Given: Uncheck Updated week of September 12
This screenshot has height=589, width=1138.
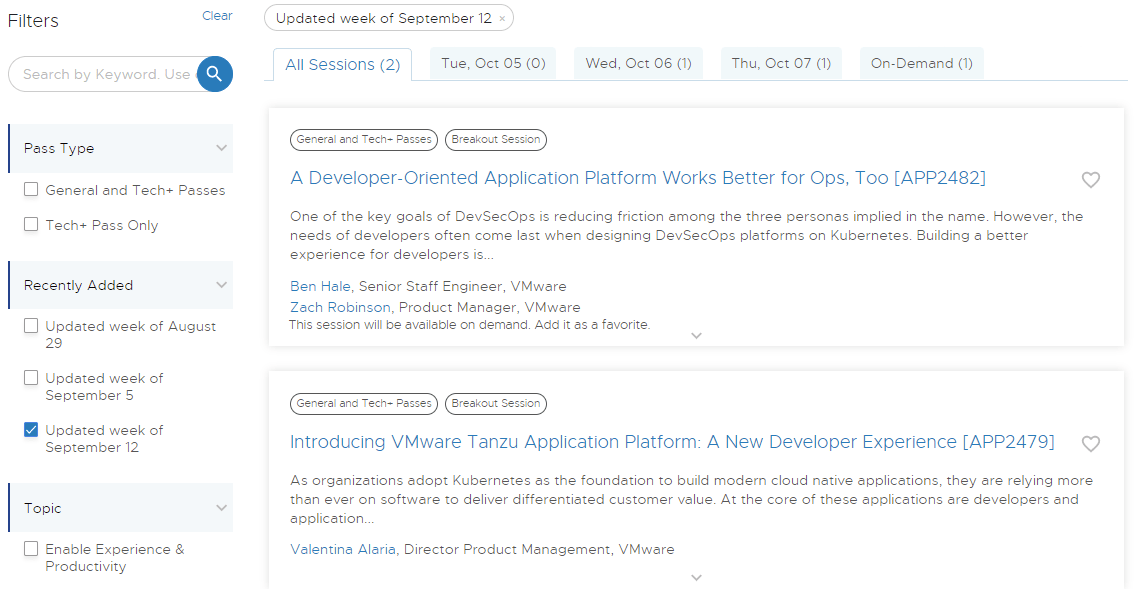Looking at the screenshot, I should 32,430.
